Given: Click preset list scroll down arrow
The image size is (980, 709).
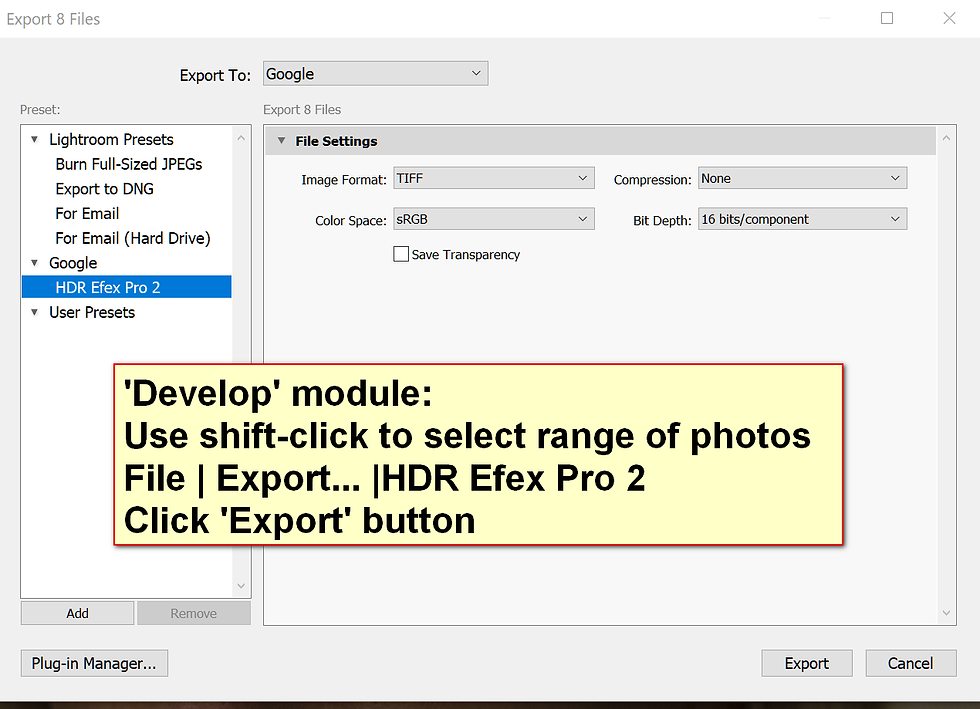Looking at the screenshot, I should (241, 586).
